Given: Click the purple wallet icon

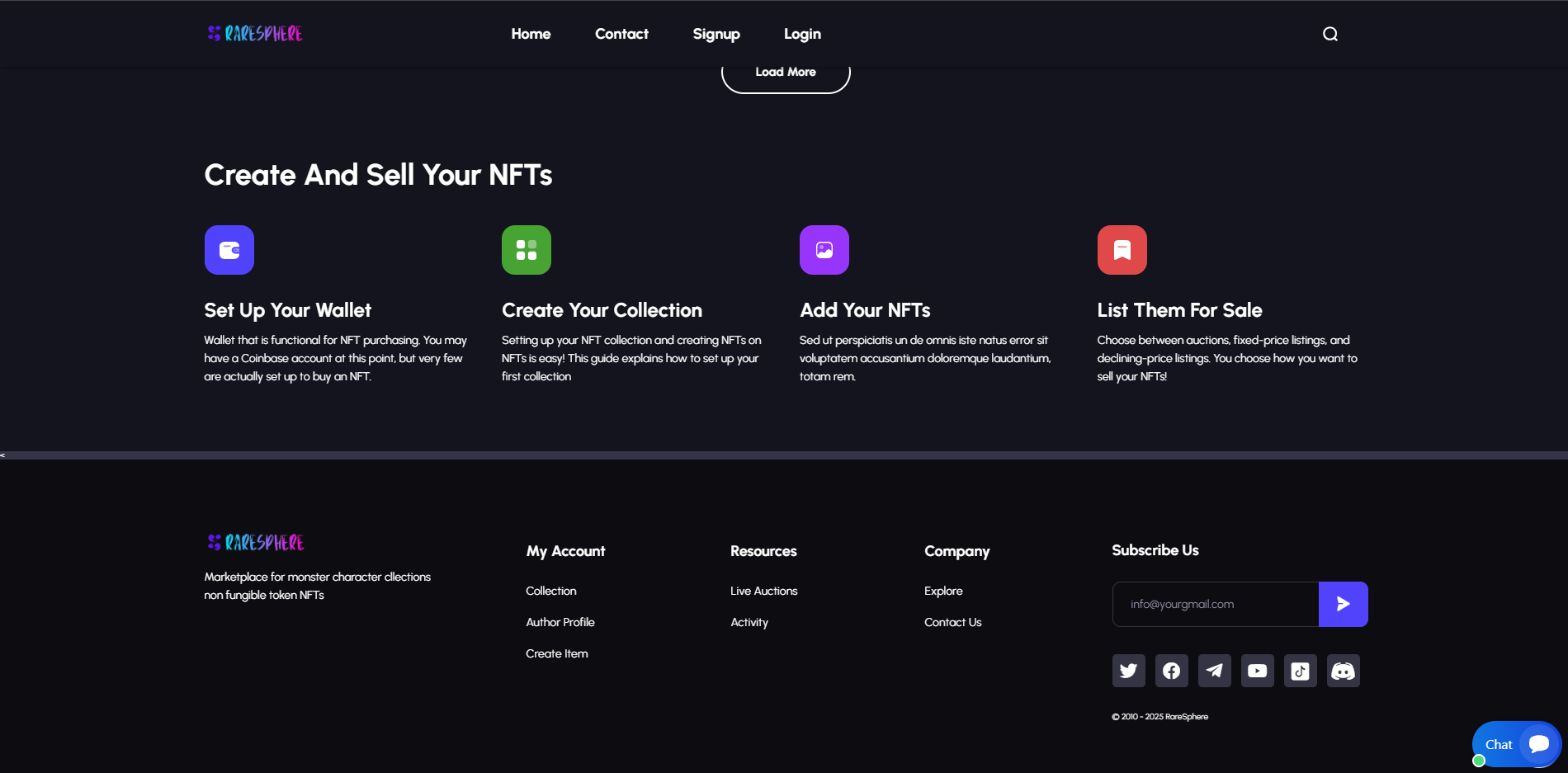Looking at the screenshot, I should pos(229,250).
